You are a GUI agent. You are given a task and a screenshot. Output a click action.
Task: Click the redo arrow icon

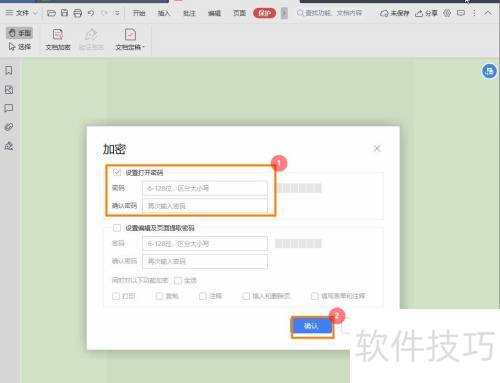[104, 13]
